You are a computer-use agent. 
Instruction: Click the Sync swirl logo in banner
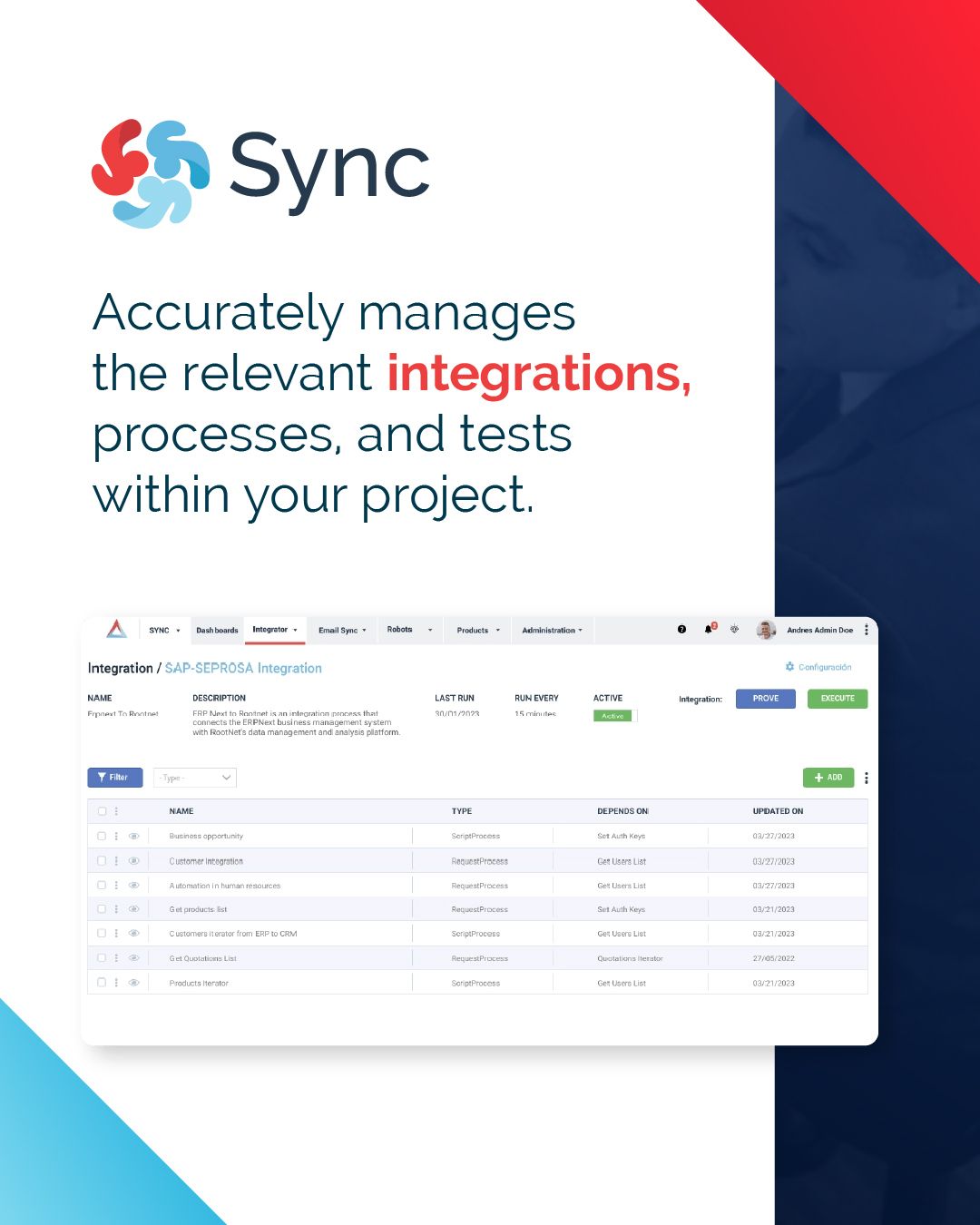151,172
